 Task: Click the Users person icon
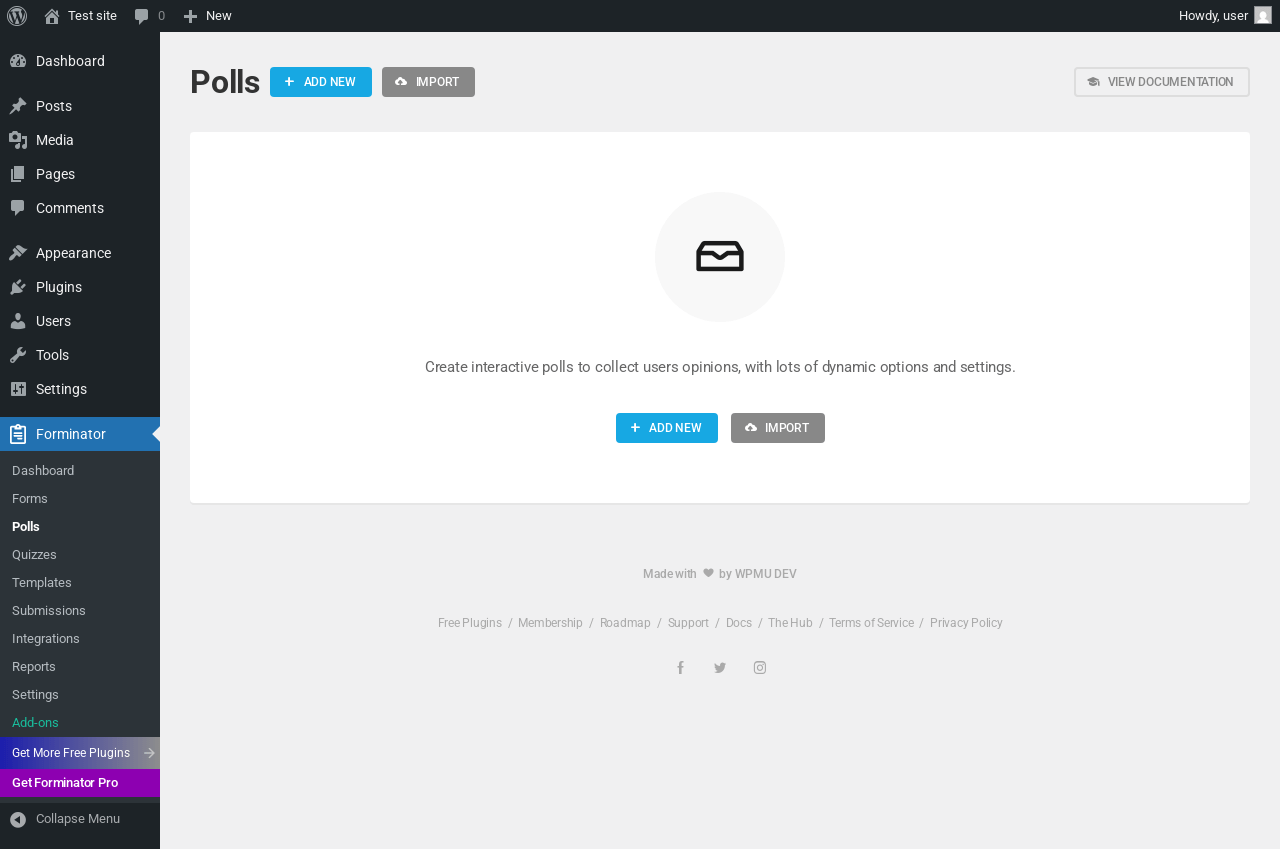point(18,321)
